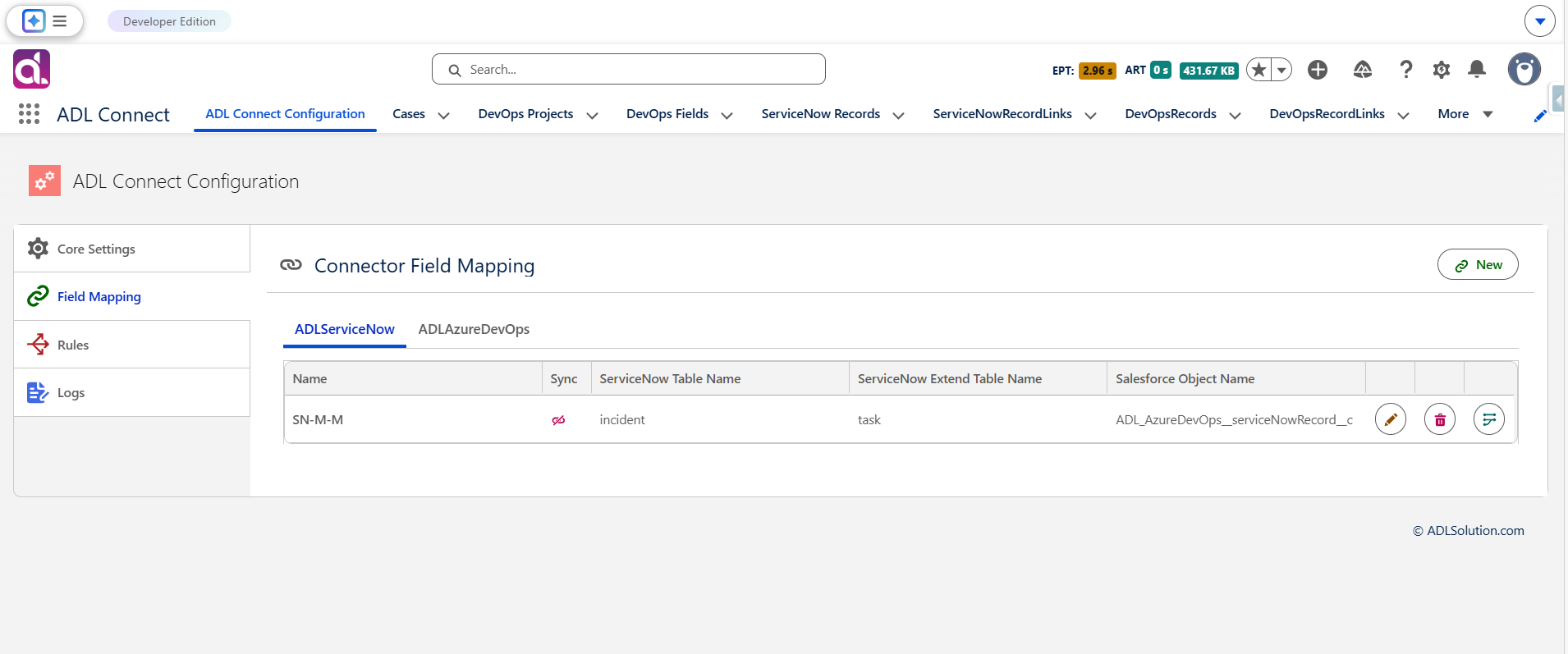1568x654 pixels.
Task: Expand the Cases tab dropdown chevron
Action: [x=443, y=115]
